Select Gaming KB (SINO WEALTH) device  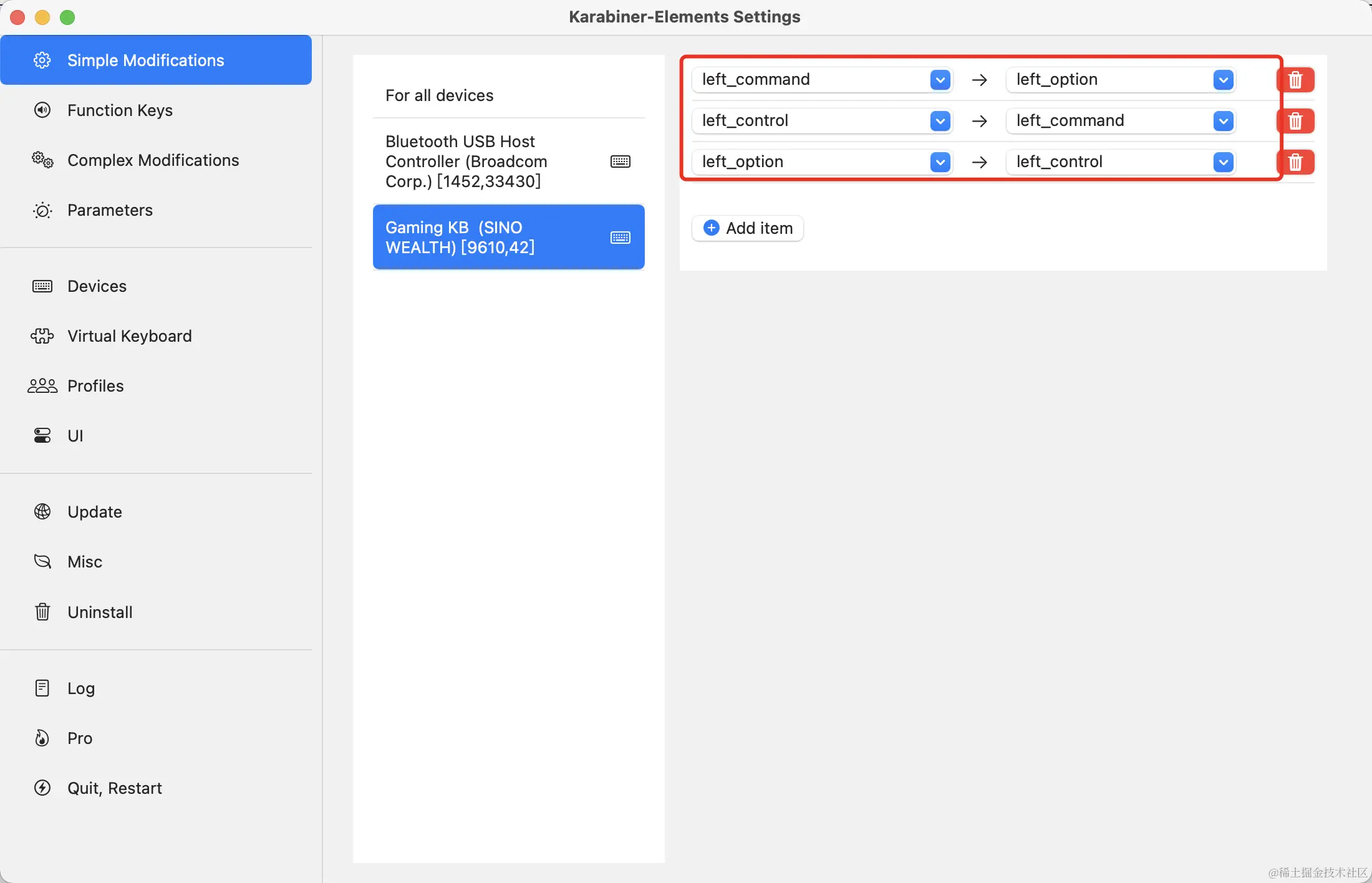pyautogui.click(x=509, y=237)
